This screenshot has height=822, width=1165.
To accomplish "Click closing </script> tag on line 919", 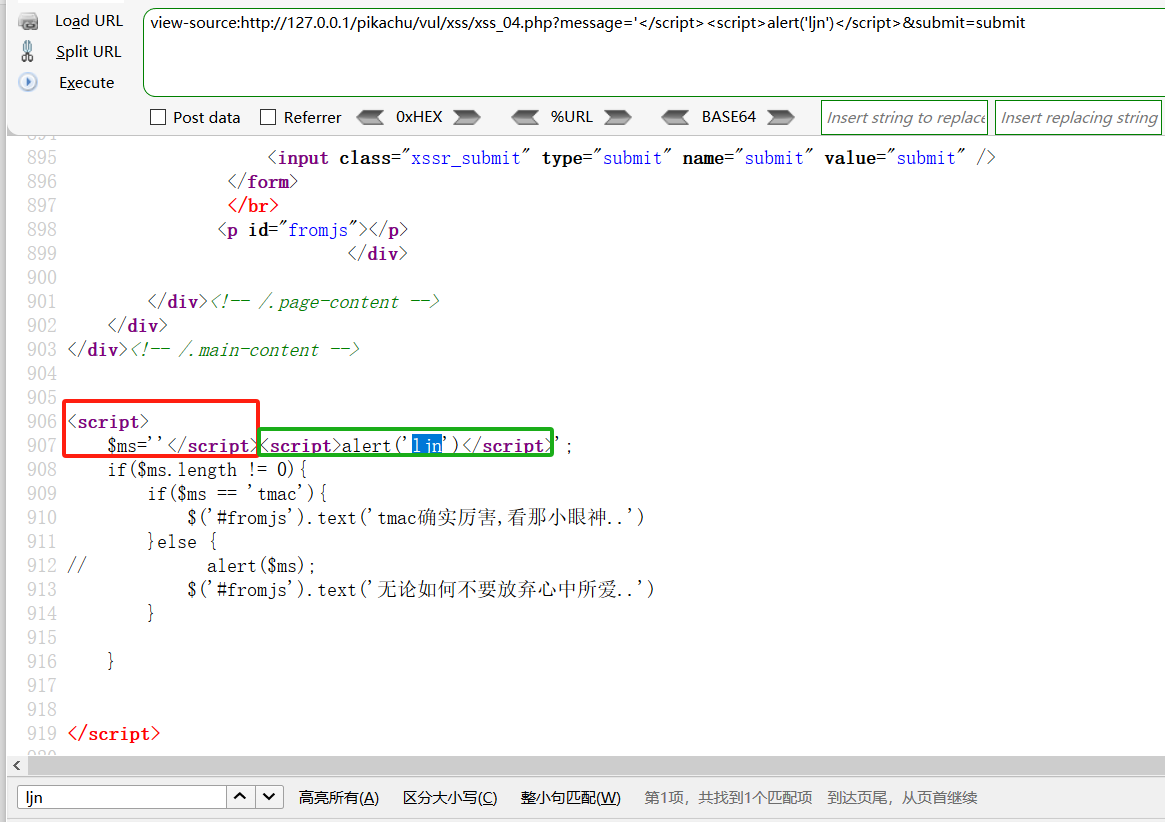I will 114,734.
